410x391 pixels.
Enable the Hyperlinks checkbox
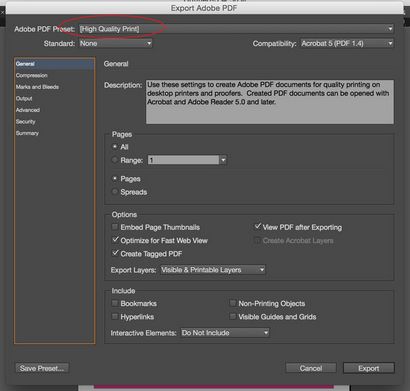click(x=115, y=316)
